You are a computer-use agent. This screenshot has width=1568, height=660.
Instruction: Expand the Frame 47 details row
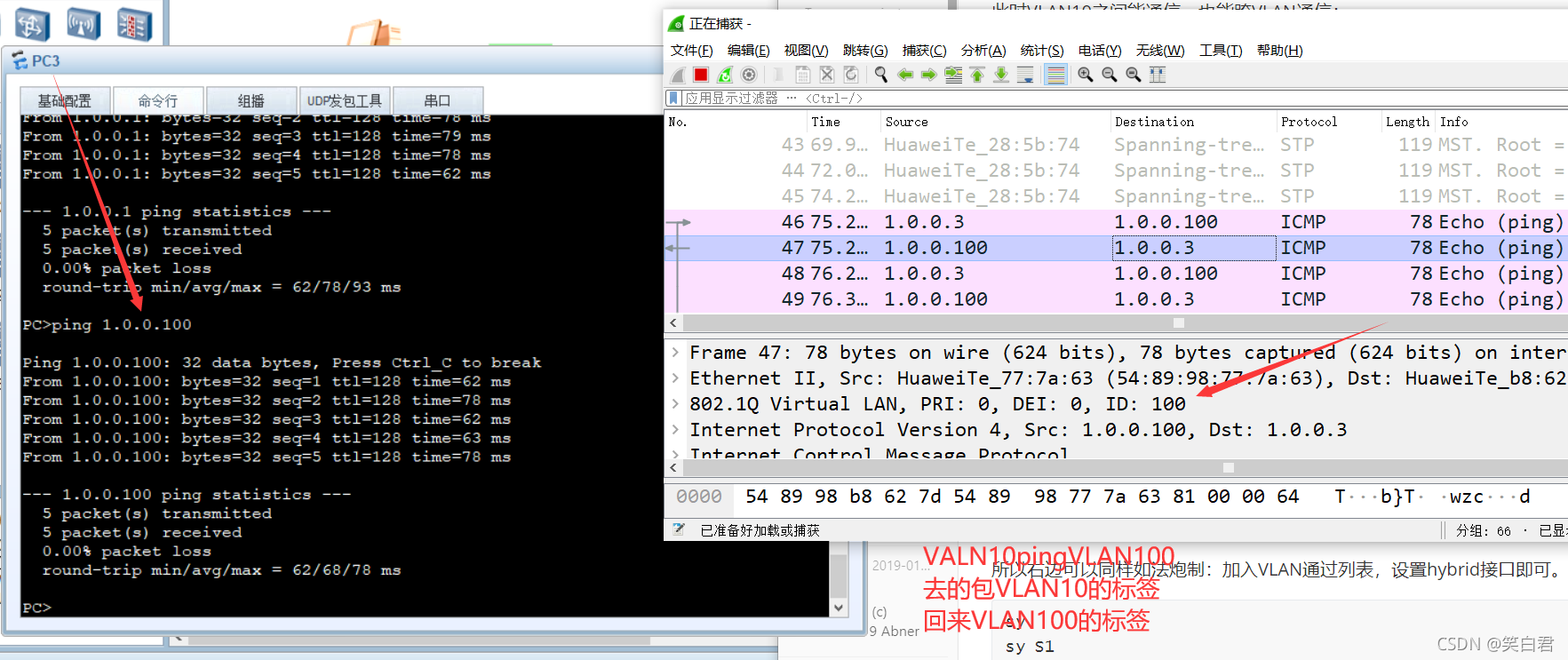click(x=675, y=353)
